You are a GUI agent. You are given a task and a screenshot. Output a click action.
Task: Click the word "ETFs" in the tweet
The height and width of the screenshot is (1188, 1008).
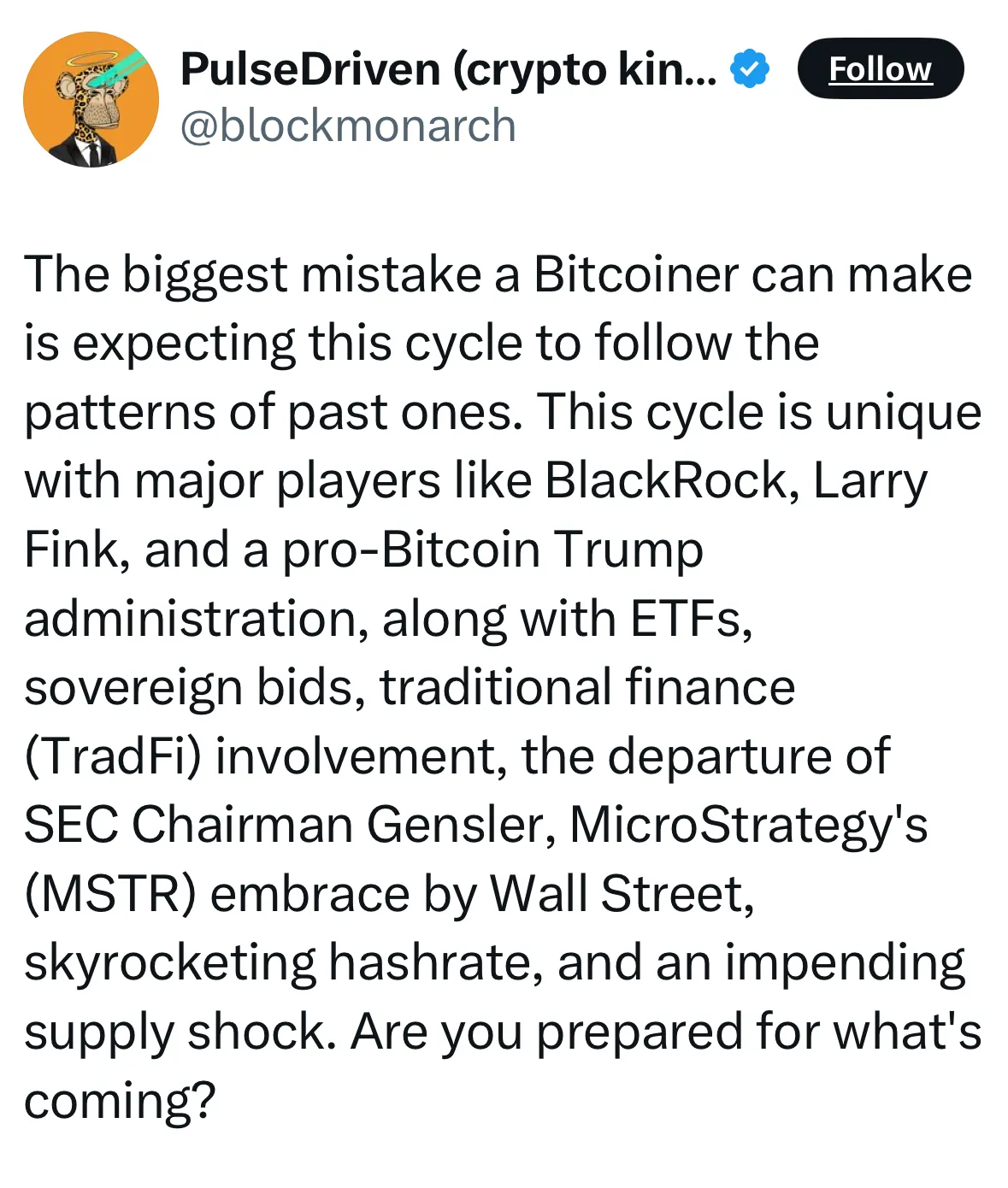click(691, 618)
